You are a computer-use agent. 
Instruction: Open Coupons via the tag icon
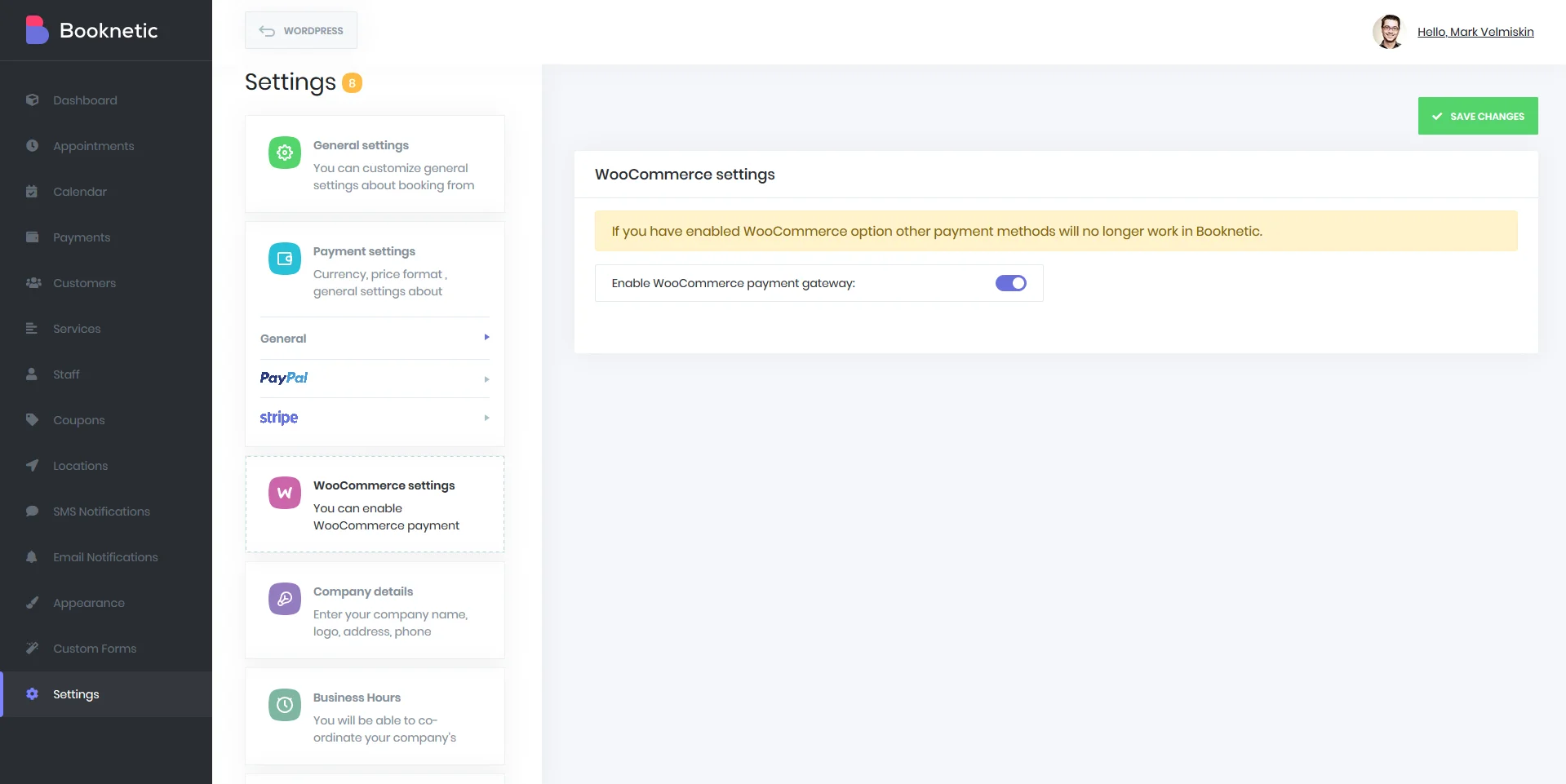[32, 419]
